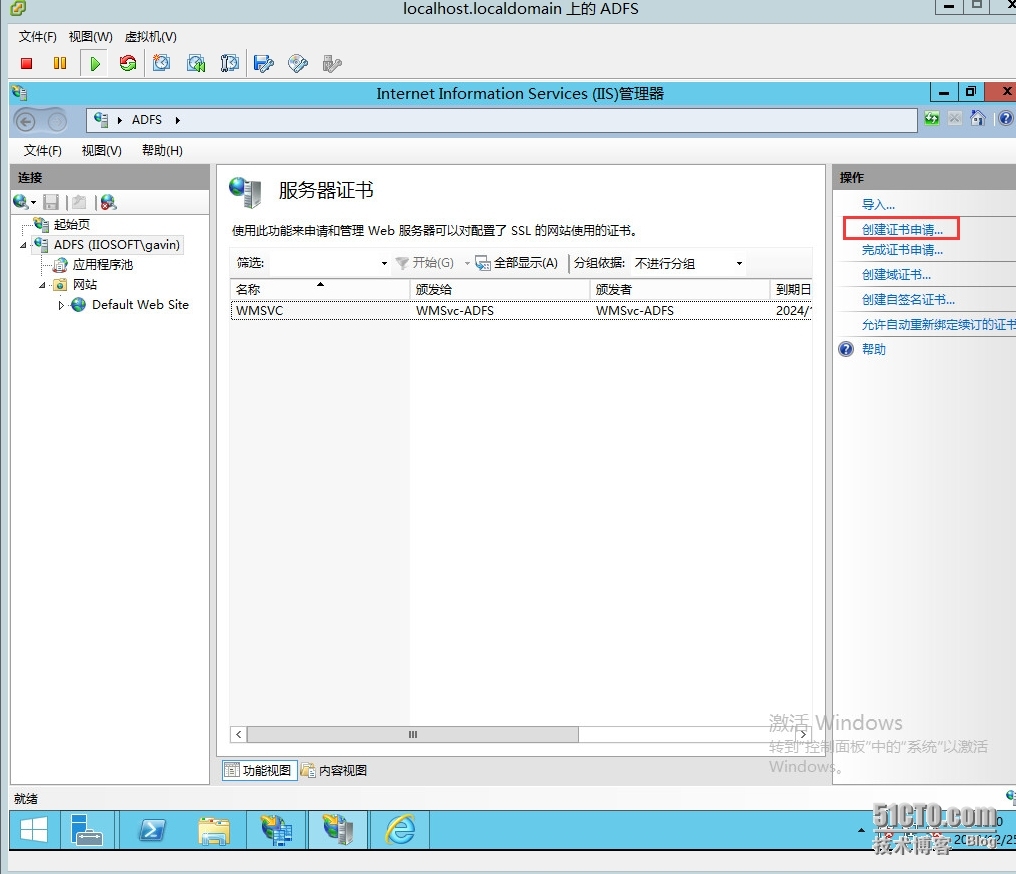Open the 筛选 filter dropdown
Image resolution: width=1016 pixels, height=874 pixels.
pos(384,263)
